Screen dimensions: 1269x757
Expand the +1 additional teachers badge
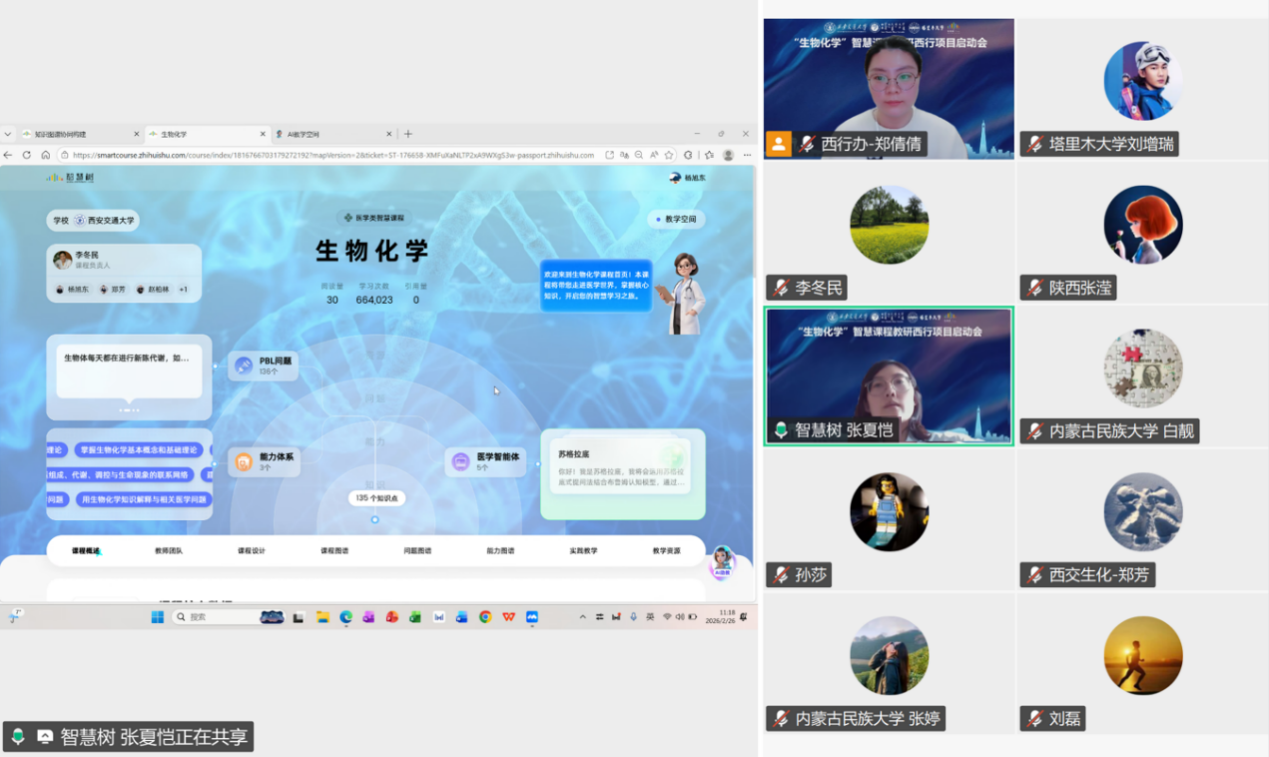click(183, 289)
